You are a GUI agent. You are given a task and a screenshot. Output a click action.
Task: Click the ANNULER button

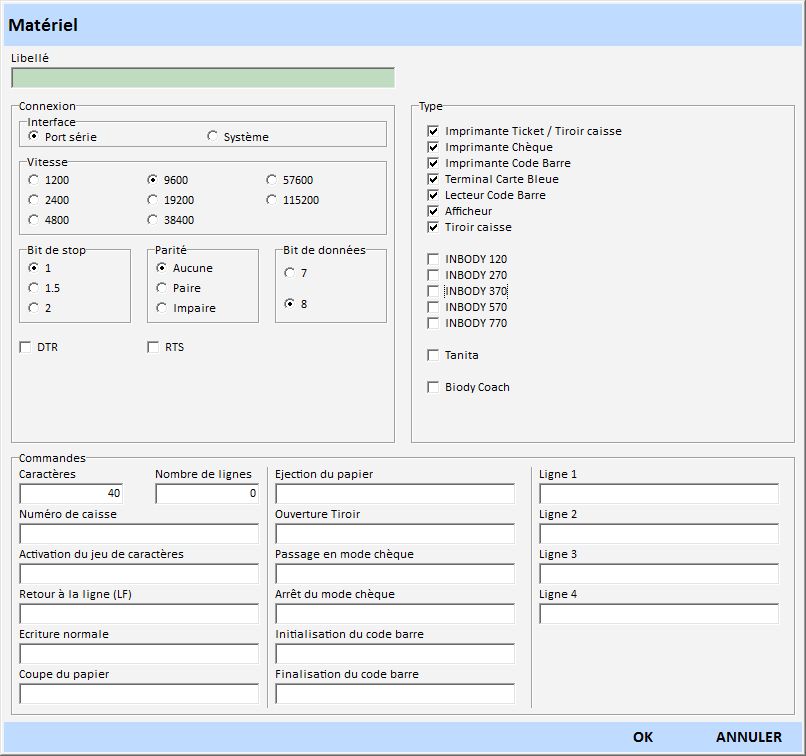(x=748, y=737)
